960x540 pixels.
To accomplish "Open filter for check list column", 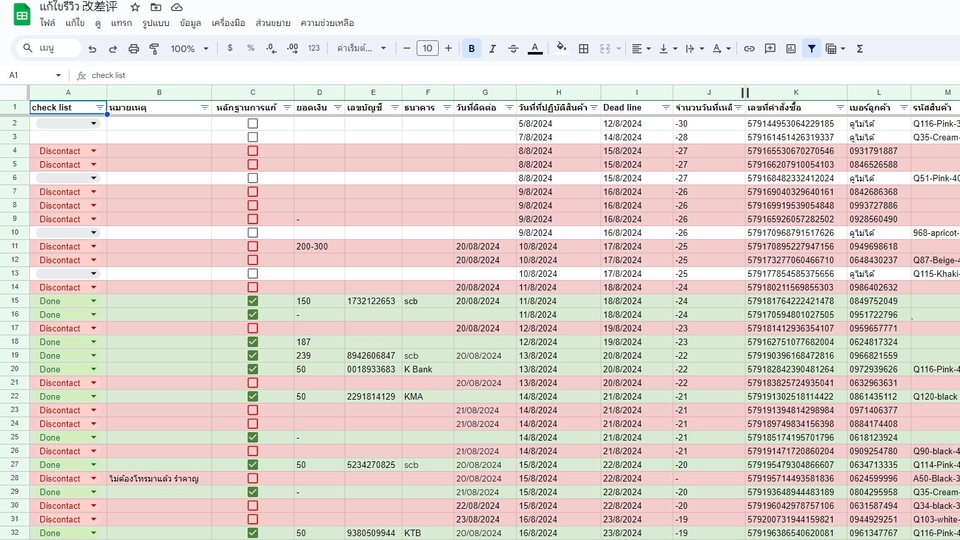I will [x=100, y=108].
